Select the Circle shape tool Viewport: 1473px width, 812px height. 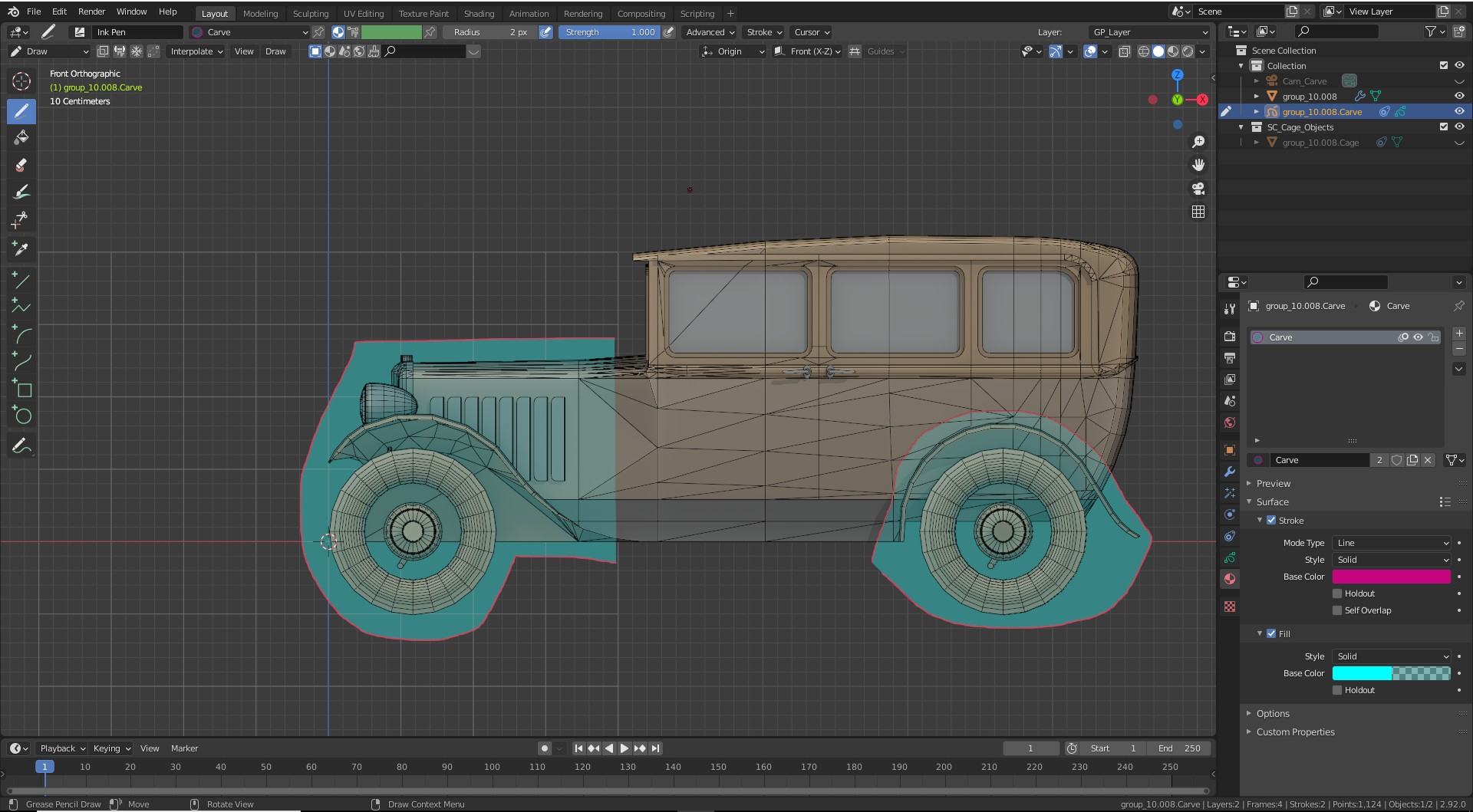pyautogui.click(x=21, y=416)
